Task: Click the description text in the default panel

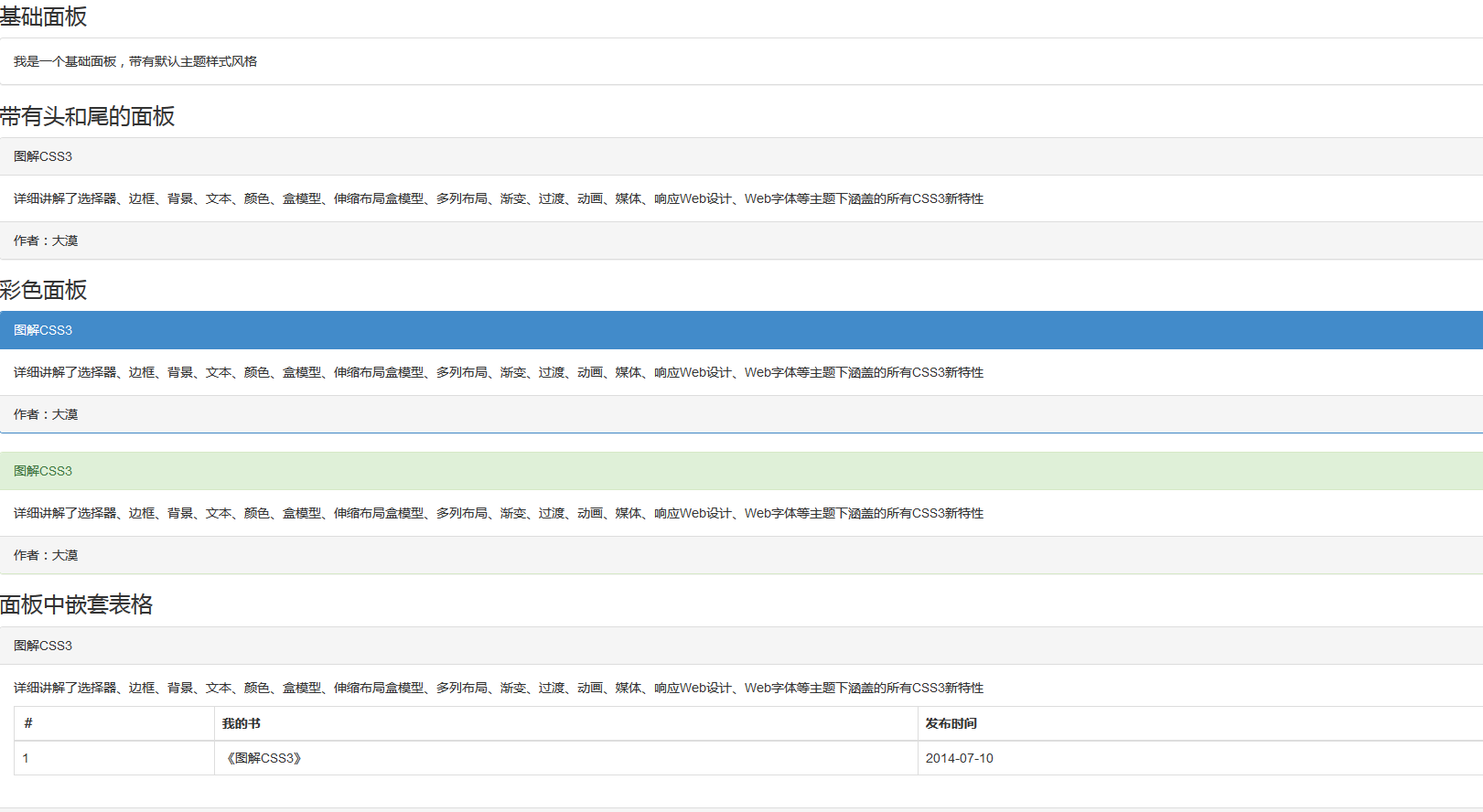Action: point(499,198)
